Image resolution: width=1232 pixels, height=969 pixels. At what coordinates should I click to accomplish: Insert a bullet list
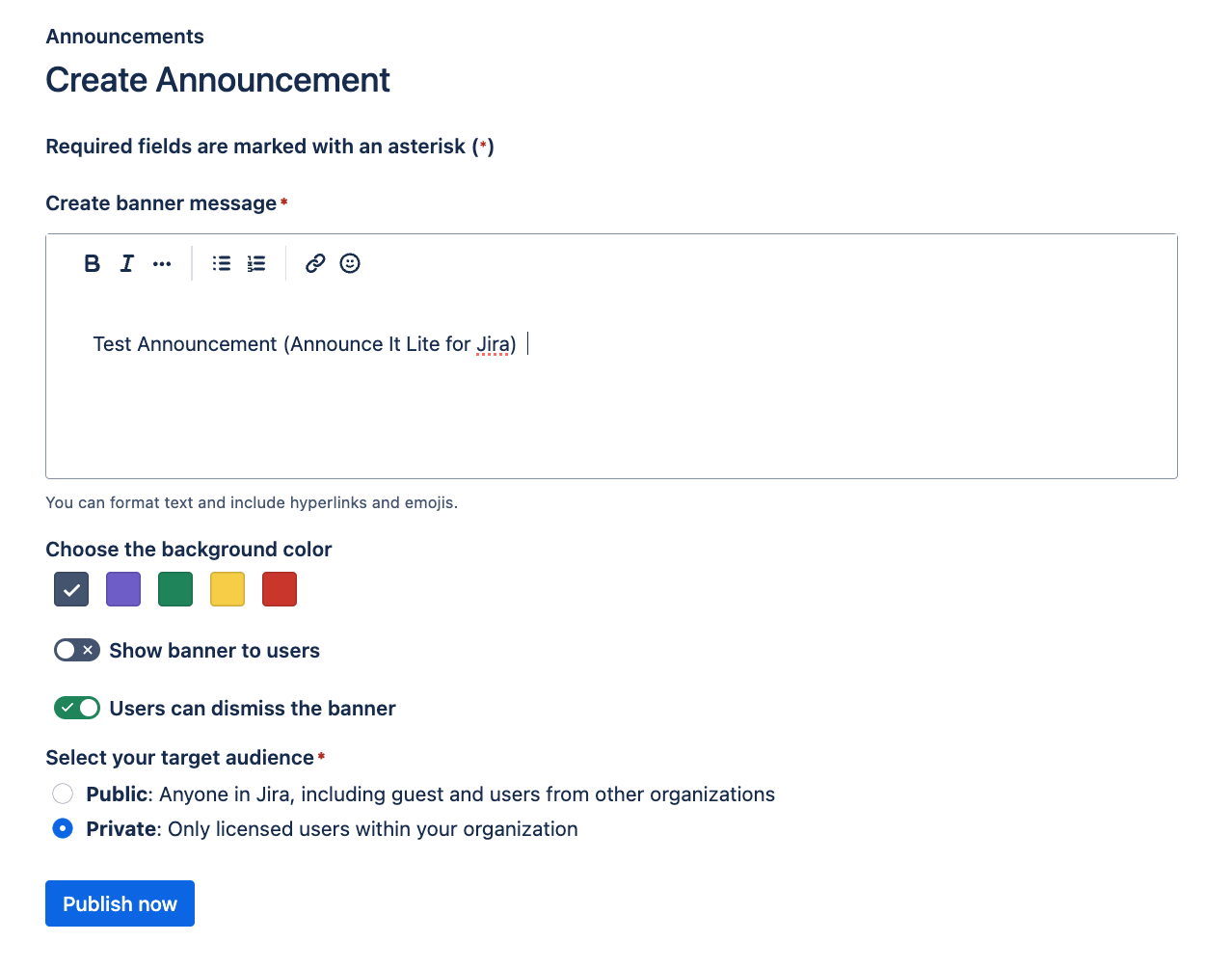click(222, 263)
